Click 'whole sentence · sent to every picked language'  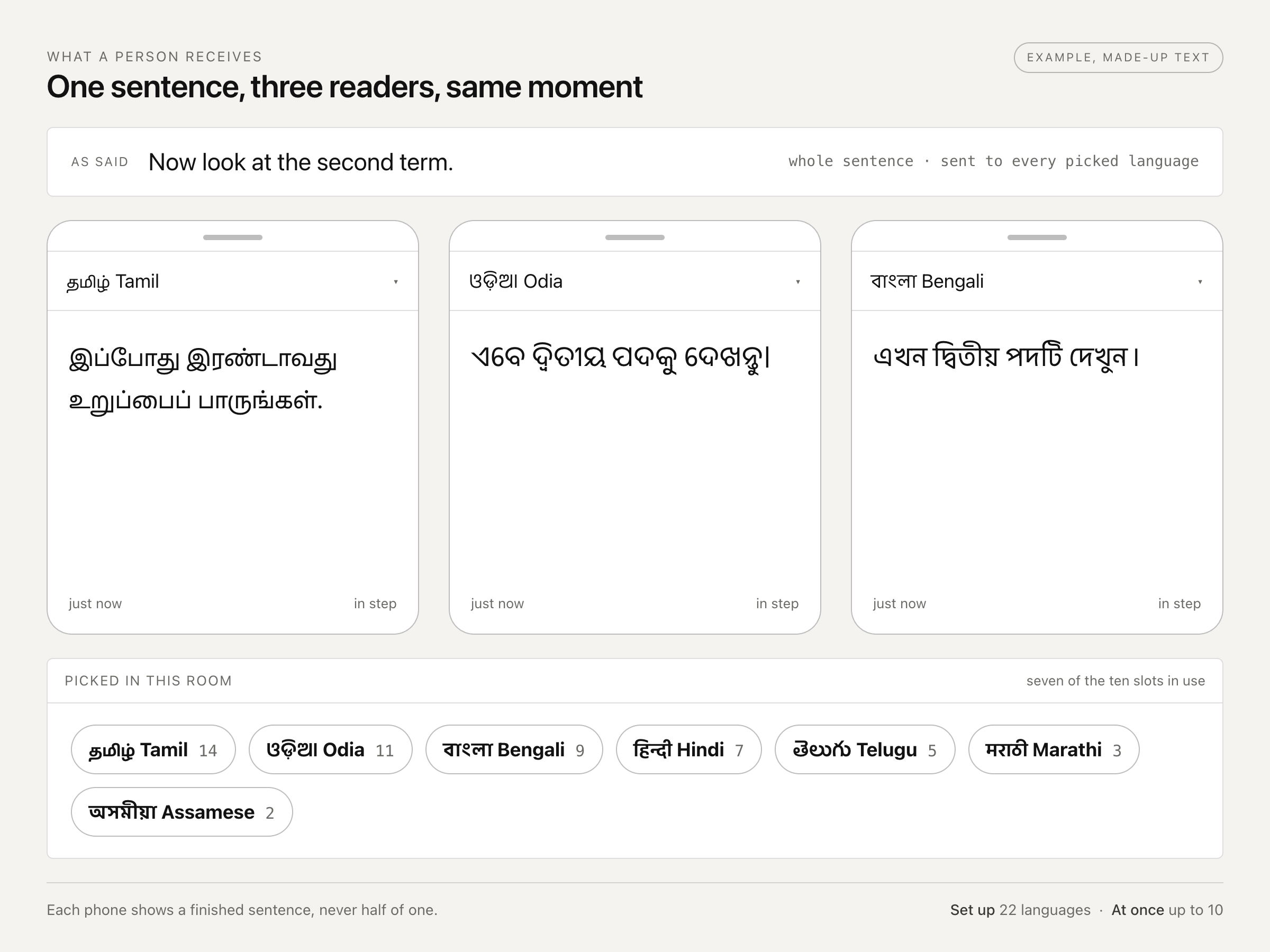coord(993,161)
